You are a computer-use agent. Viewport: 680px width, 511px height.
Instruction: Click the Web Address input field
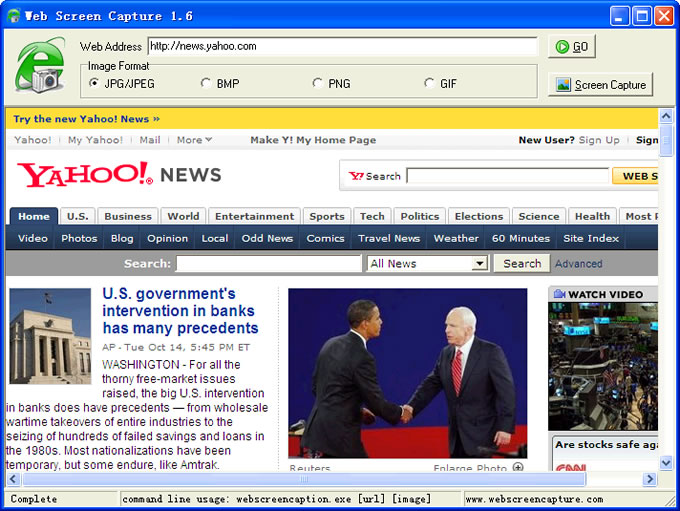342,46
